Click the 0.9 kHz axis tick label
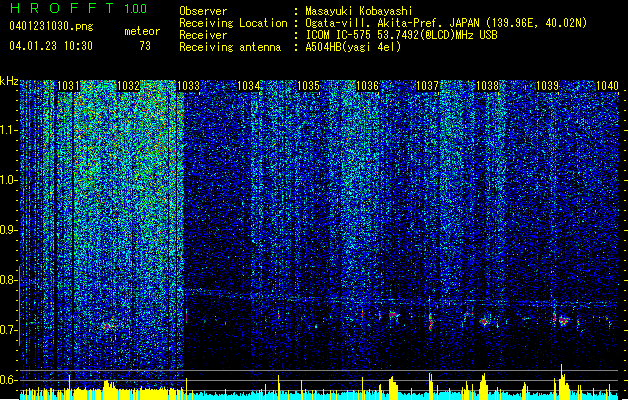The image size is (629, 400). coord(8,230)
